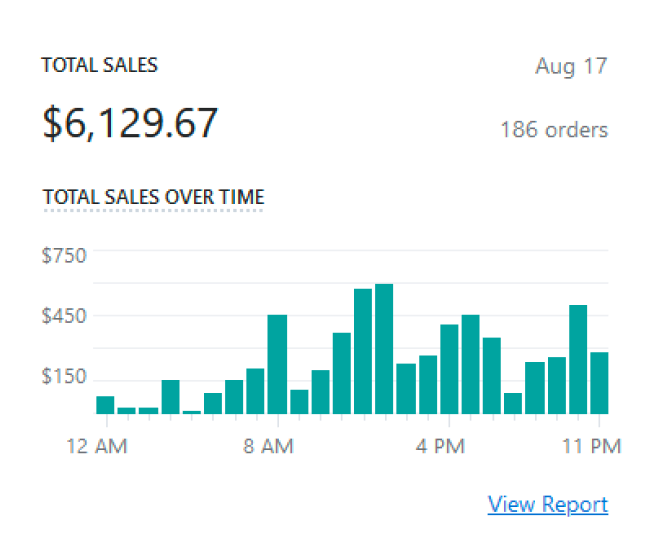Click the $750 y-axis label
Screen dimensions: 654x558
click(64, 255)
